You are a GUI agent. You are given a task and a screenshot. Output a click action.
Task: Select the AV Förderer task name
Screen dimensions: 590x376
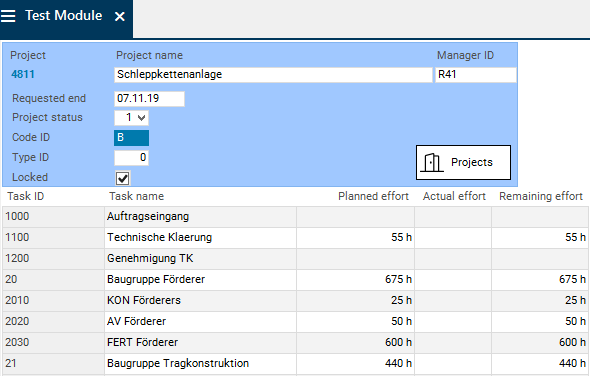(201, 322)
